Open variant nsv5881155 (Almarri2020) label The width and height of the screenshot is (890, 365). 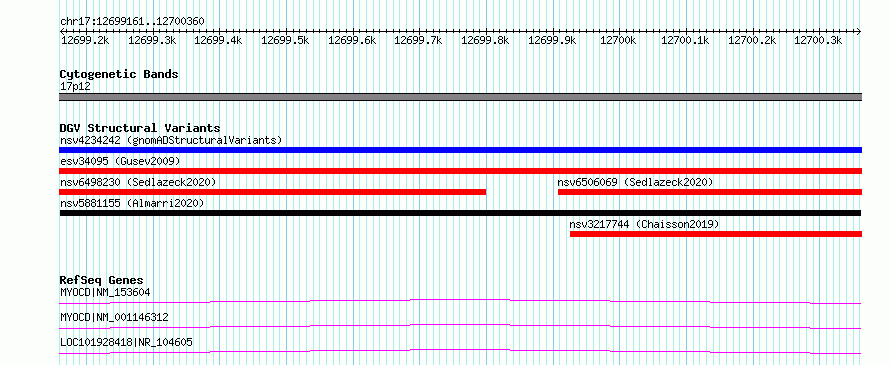132,203
